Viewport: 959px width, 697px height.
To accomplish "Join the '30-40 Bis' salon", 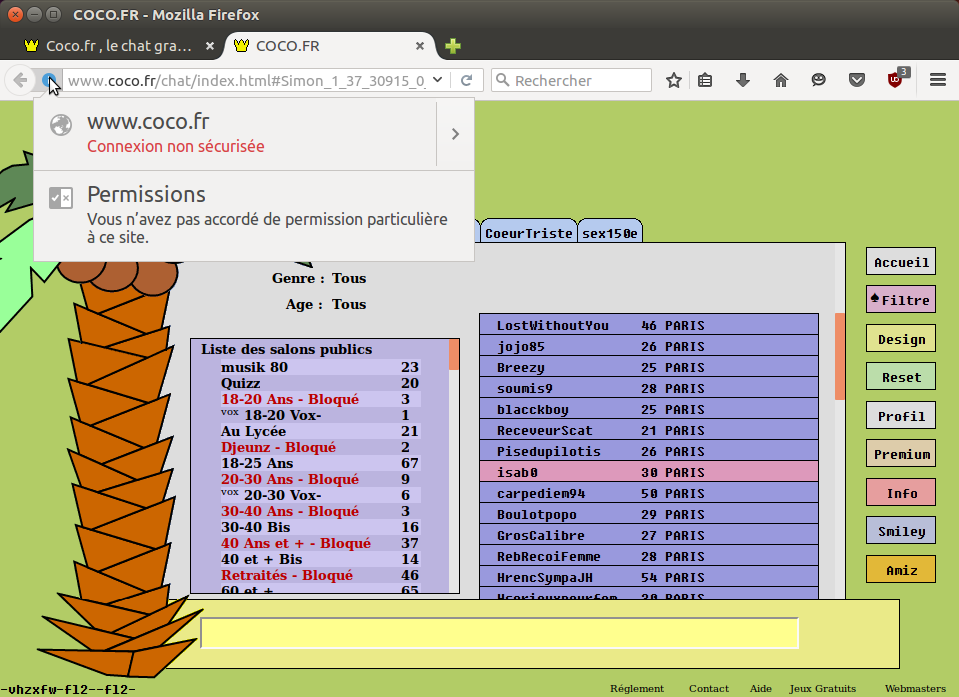I will coord(320,527).
